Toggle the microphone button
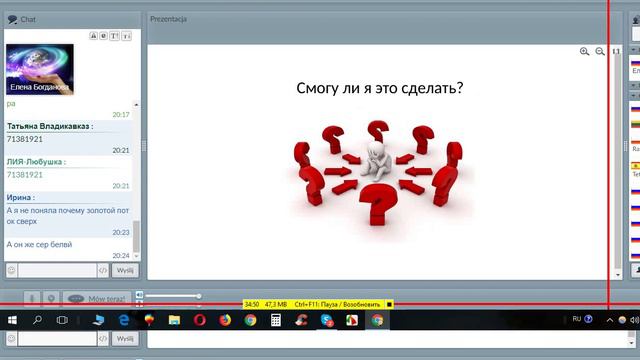640x360 pixels. (x=32, y=299)
